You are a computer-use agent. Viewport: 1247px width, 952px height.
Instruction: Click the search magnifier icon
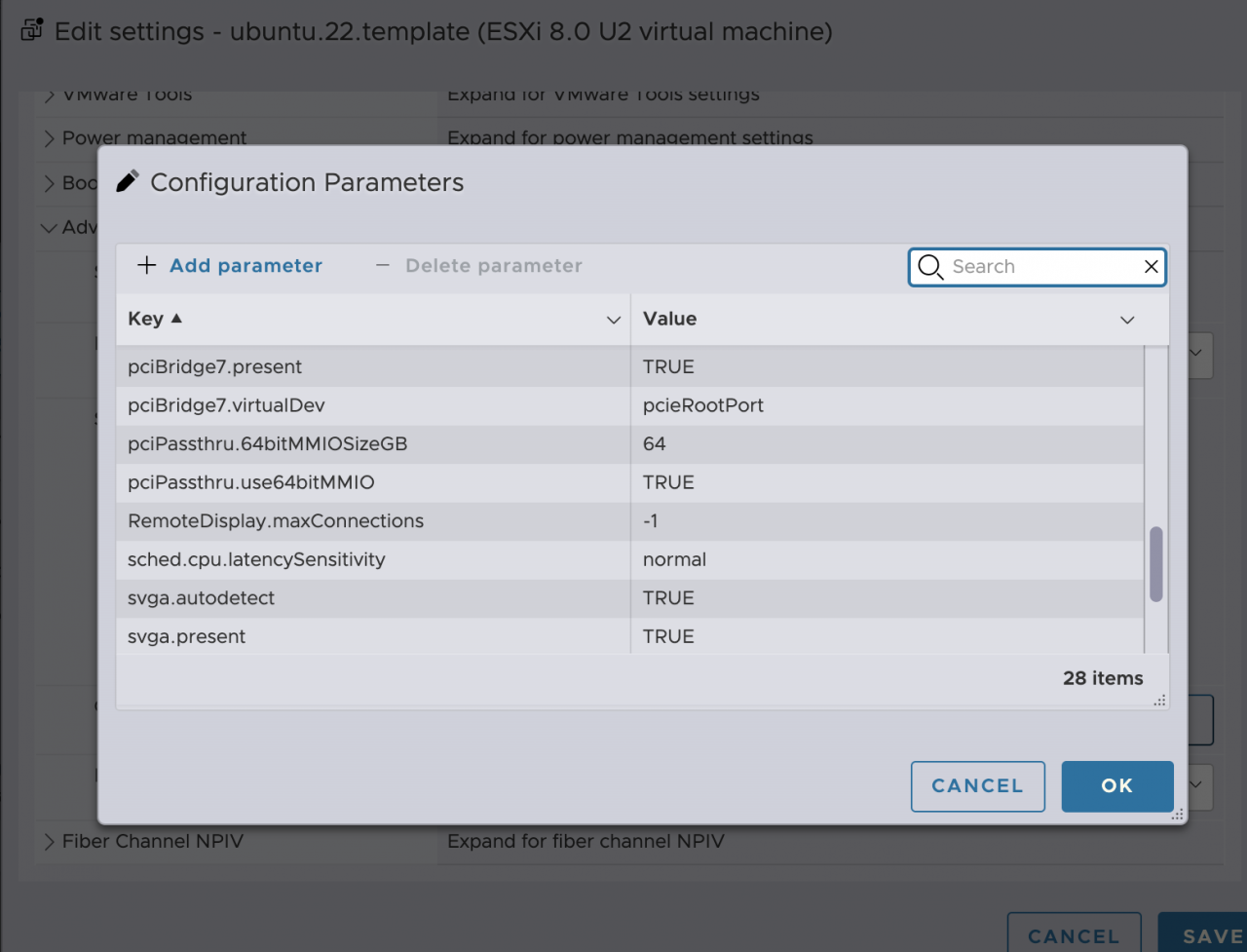tap(930, 267)
